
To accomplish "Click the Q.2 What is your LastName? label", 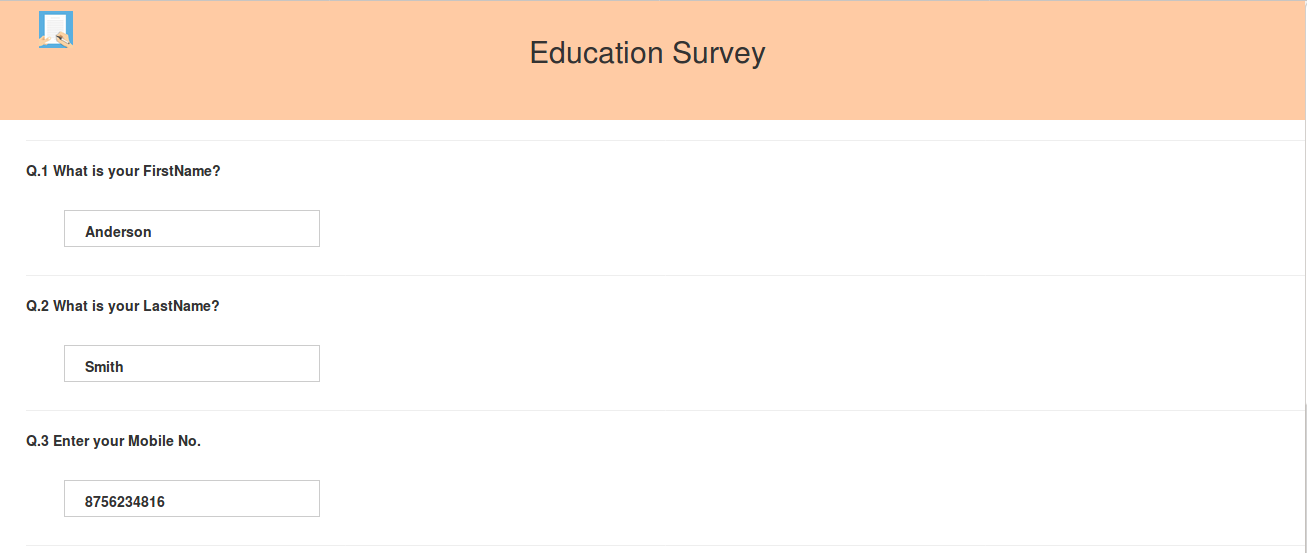I will pos(123,306).
